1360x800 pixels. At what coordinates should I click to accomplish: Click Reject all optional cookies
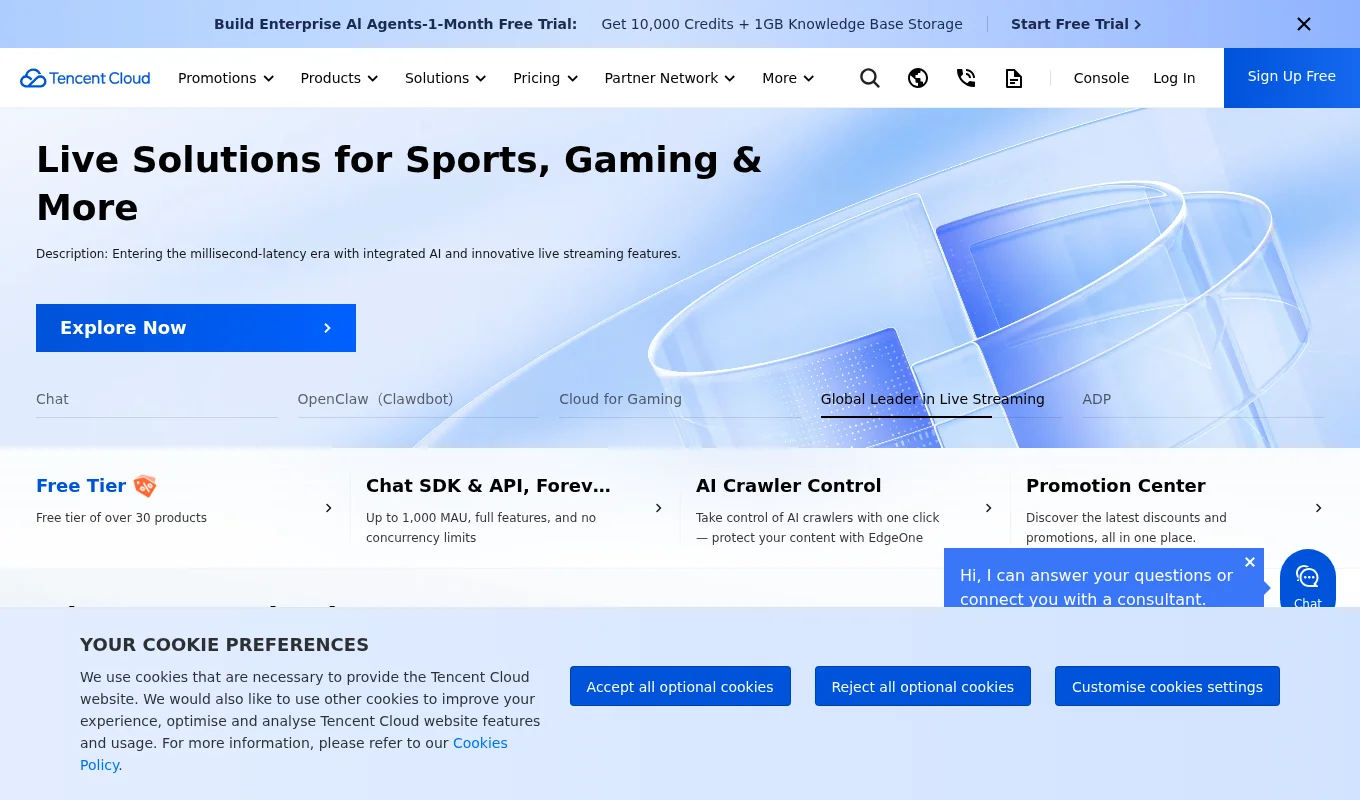tap(922, 686)
